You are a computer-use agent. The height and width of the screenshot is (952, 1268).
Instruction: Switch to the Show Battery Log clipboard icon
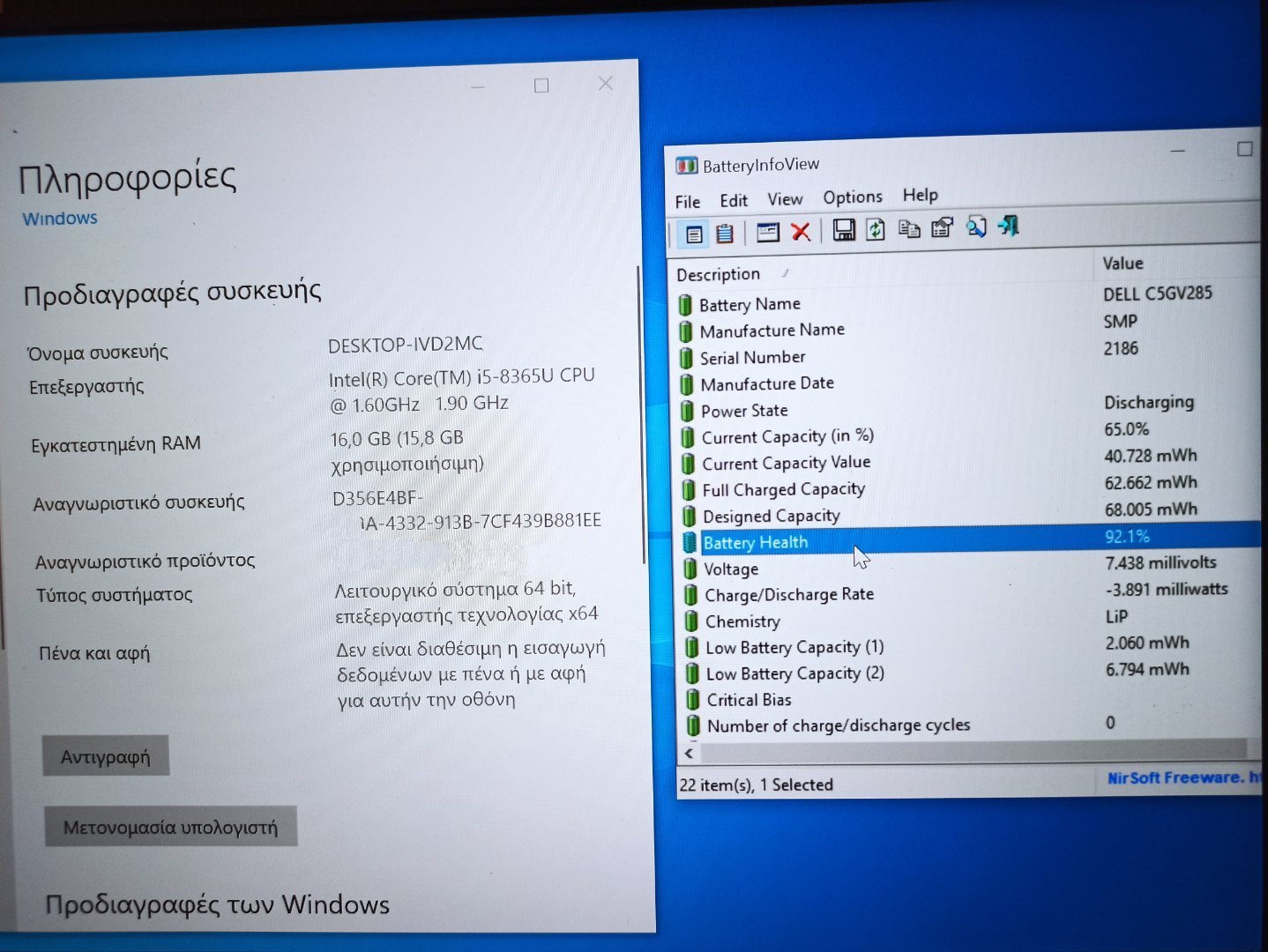tap(724, 233)
